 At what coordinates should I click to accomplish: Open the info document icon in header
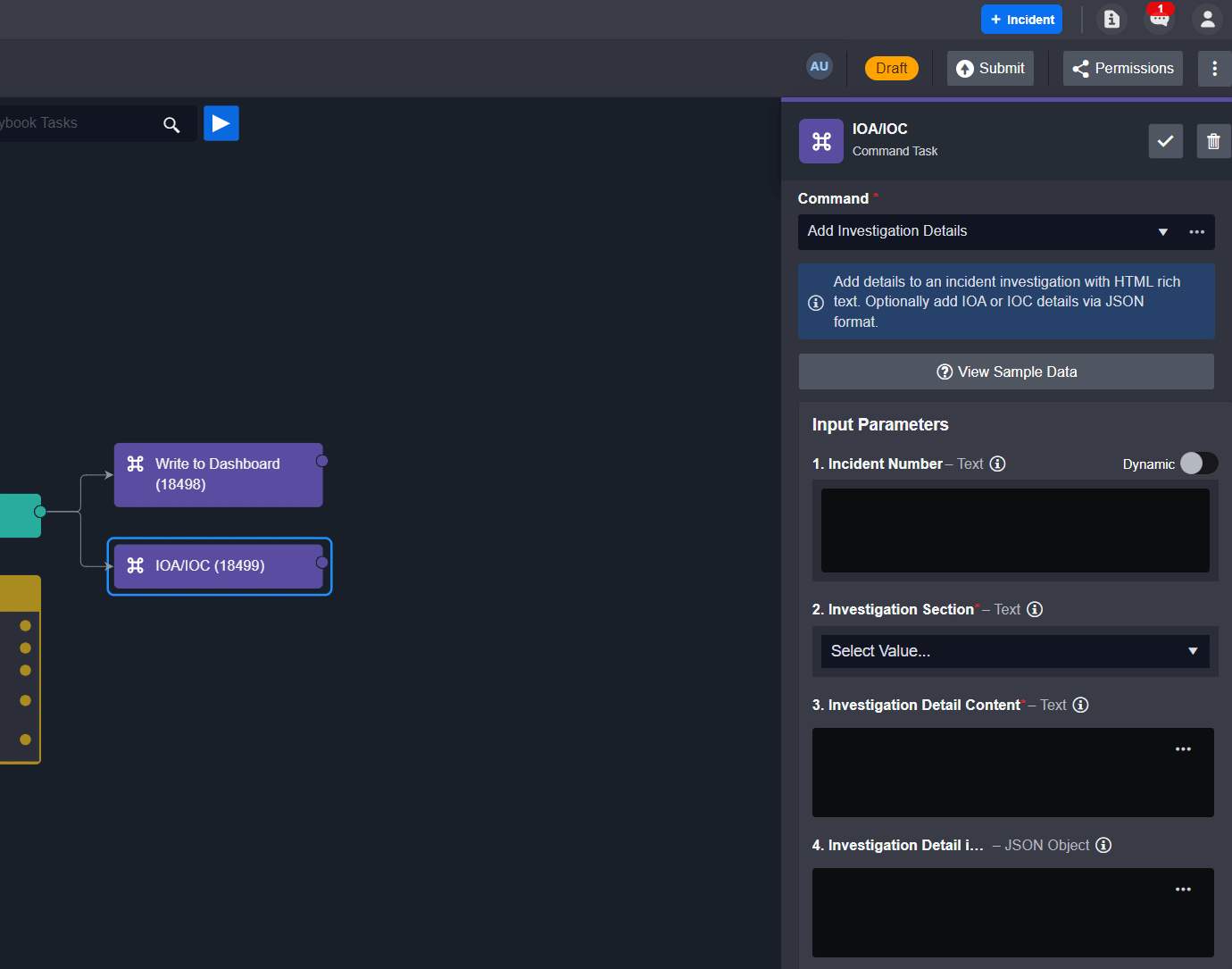pyautogui.click(x=1111, y=20)
